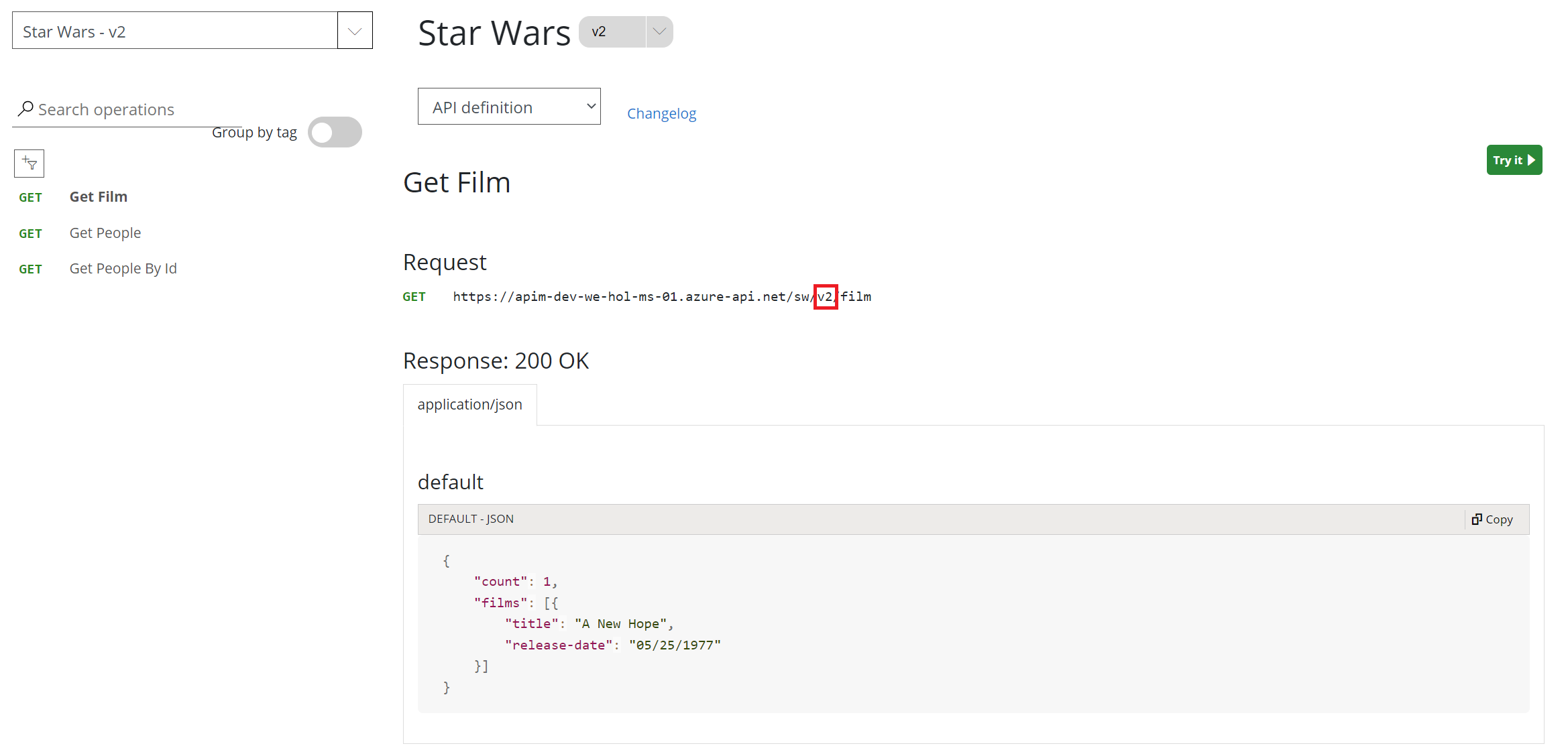Image resolution: width=1568 pixels, height=752 pixels.
Task: Click the Response: 200 OK heading
Action: (x=496, y=361)
